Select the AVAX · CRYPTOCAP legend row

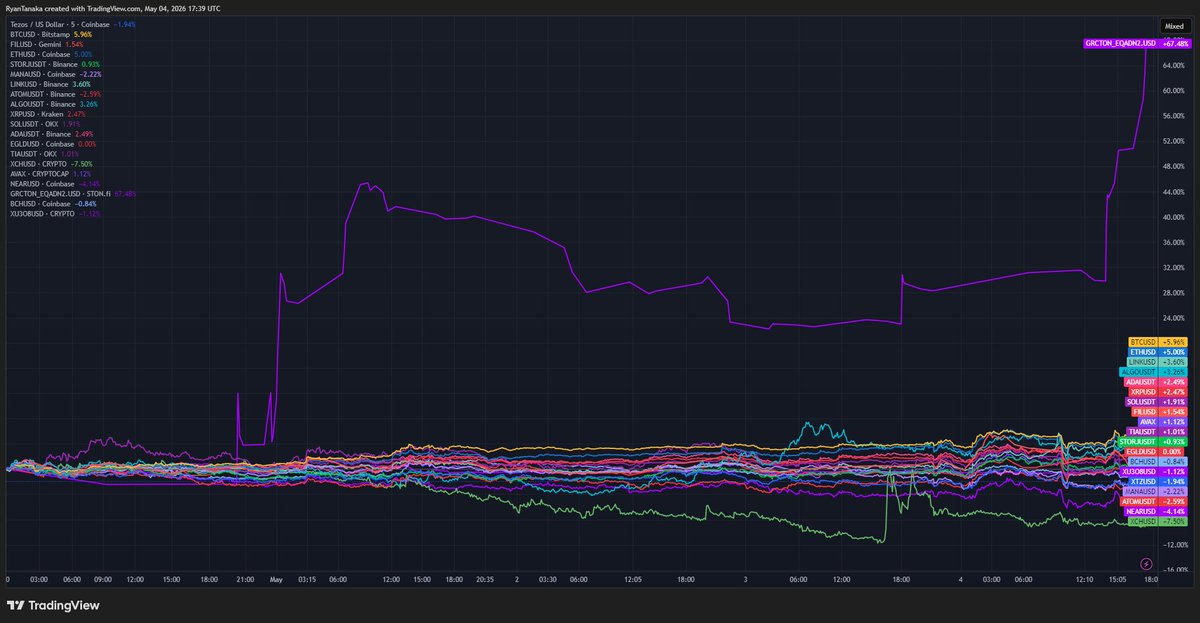[x=51, y=174]
